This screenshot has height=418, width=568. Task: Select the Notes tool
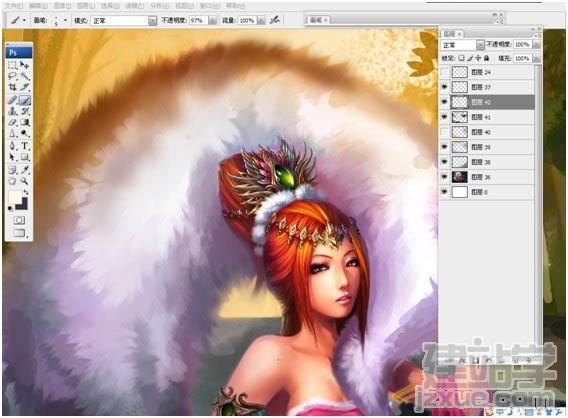[x=13, y=169]
